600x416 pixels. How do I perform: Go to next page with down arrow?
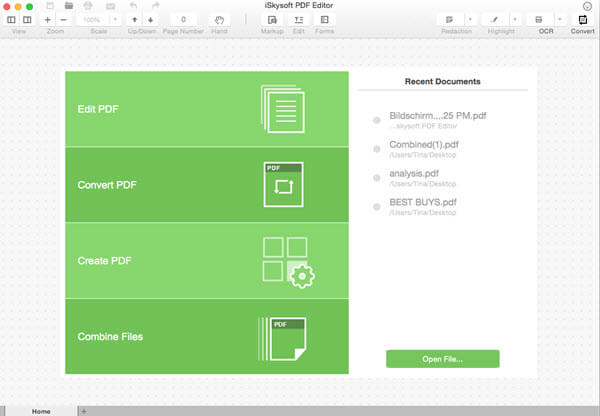click(x=150, y=20)
